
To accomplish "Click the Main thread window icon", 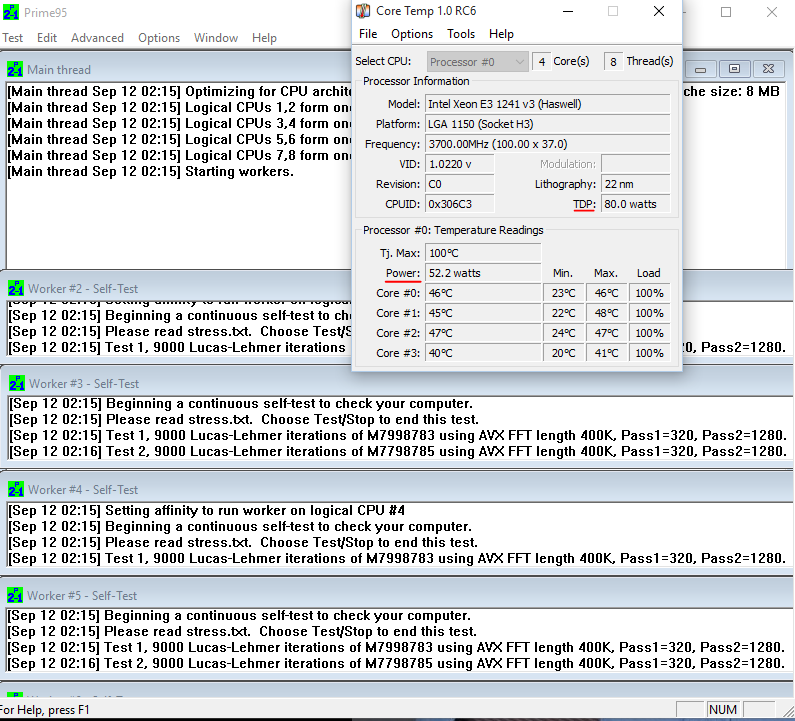I will click(15, 69).
